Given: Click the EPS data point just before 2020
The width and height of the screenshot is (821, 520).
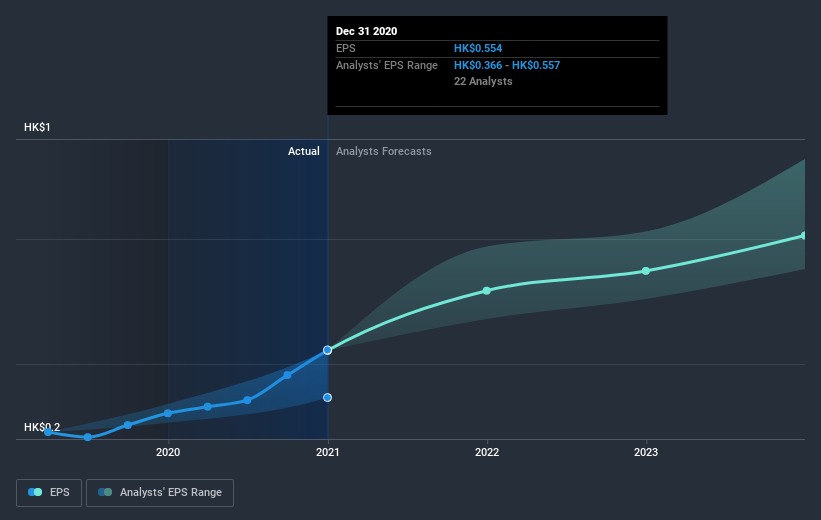Looking at the screenshot, I should (128, 425).
